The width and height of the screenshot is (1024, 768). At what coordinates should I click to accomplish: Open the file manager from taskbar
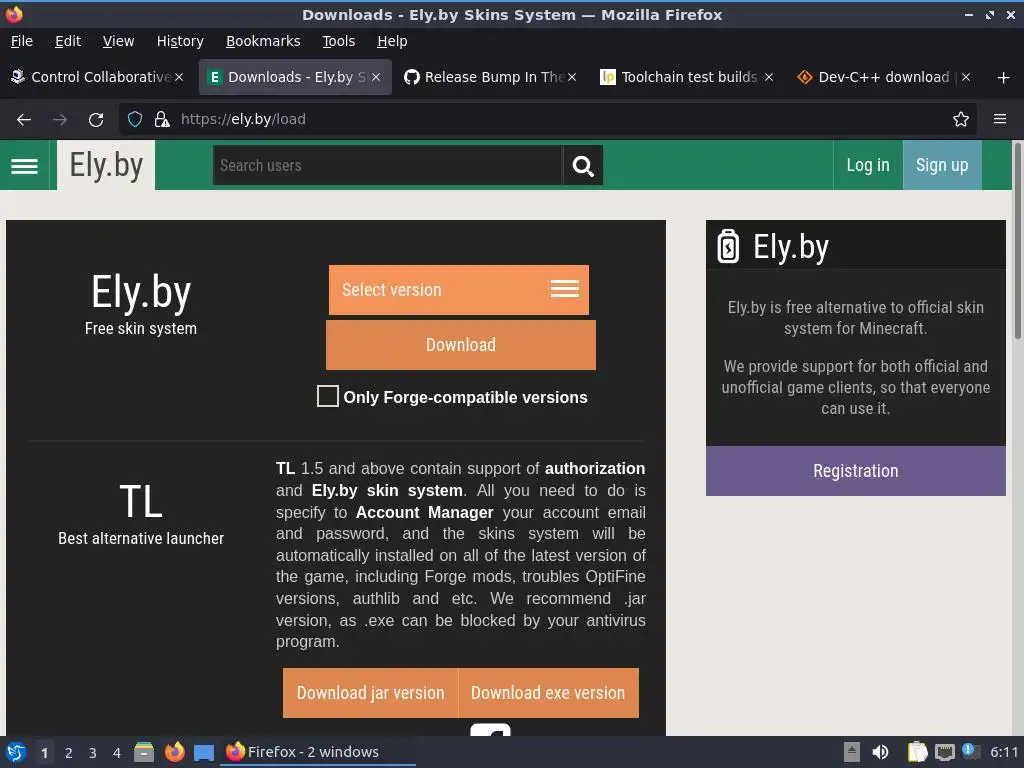click(144, 752)
